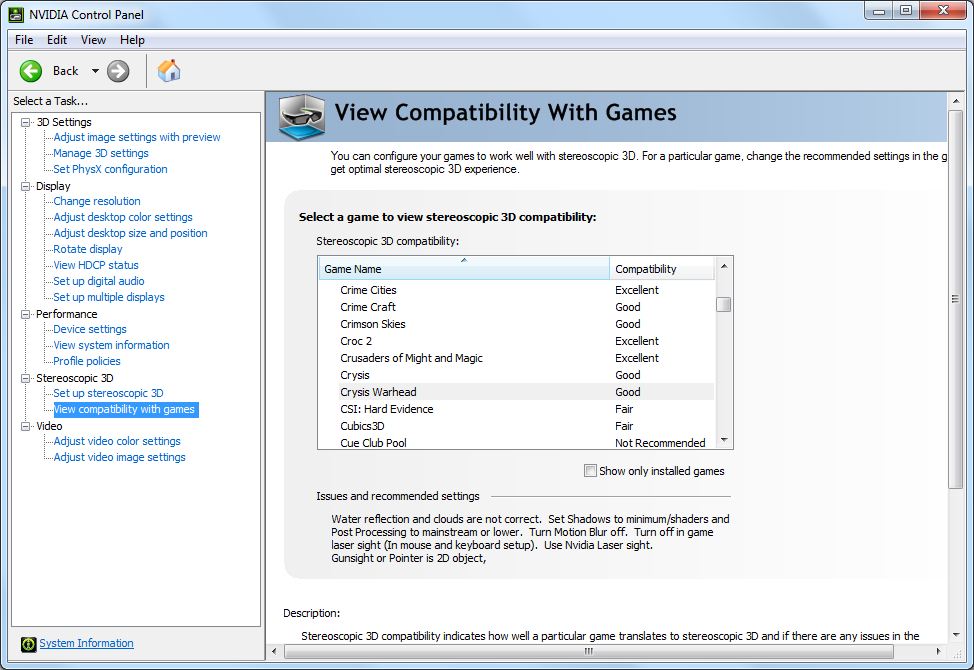The height and width of the screenshot is (670, 974).
Task: Select View compatibility with games
Action: 125,409
